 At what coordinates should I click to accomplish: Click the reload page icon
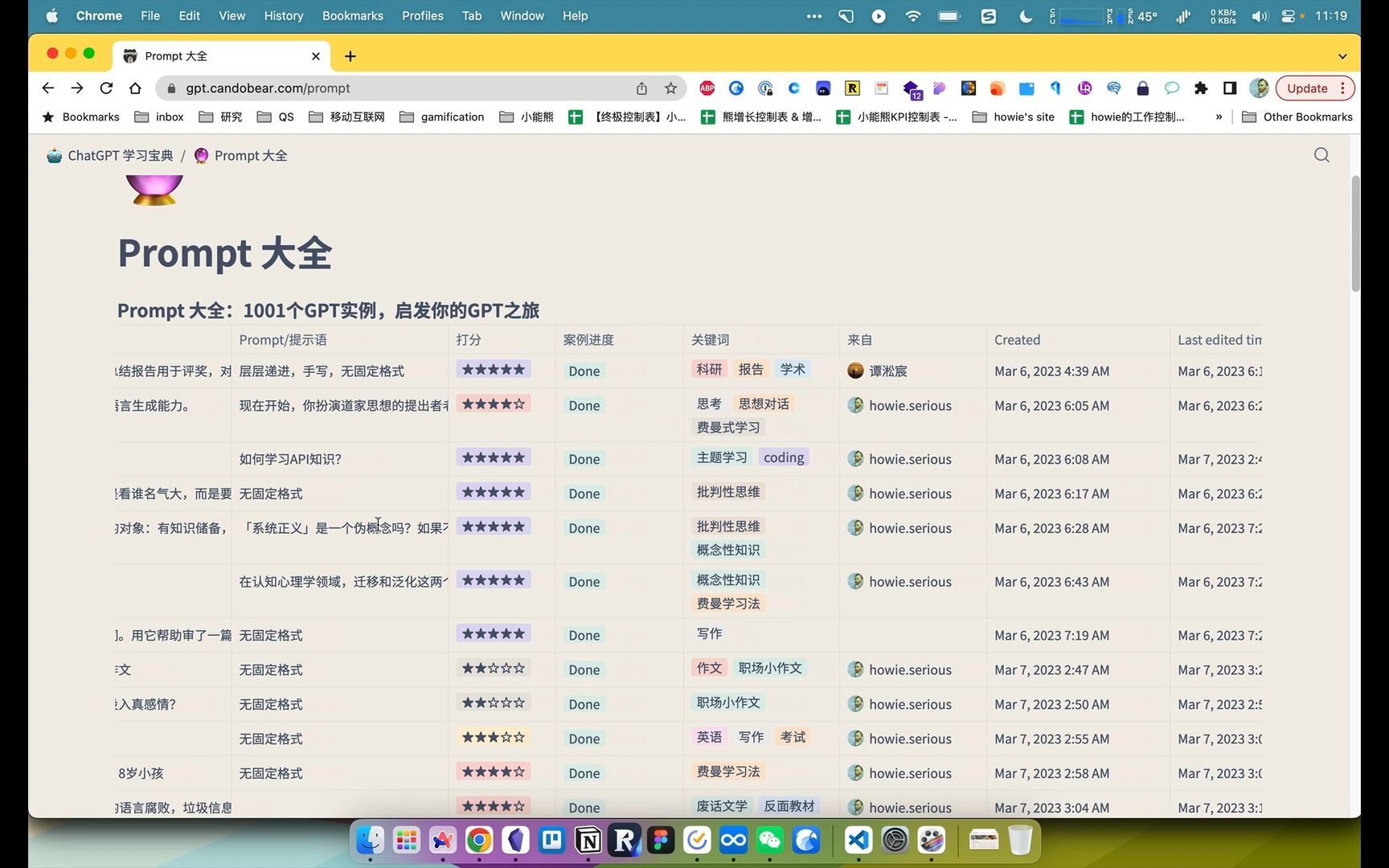pos(106,88)
